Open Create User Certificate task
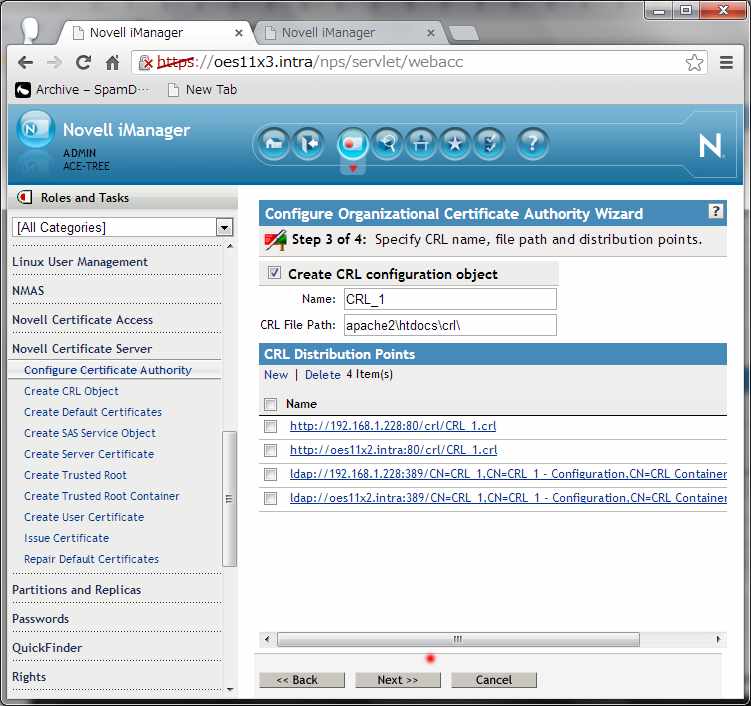Viewport: 751px width, 706px height. pos(84,517)
